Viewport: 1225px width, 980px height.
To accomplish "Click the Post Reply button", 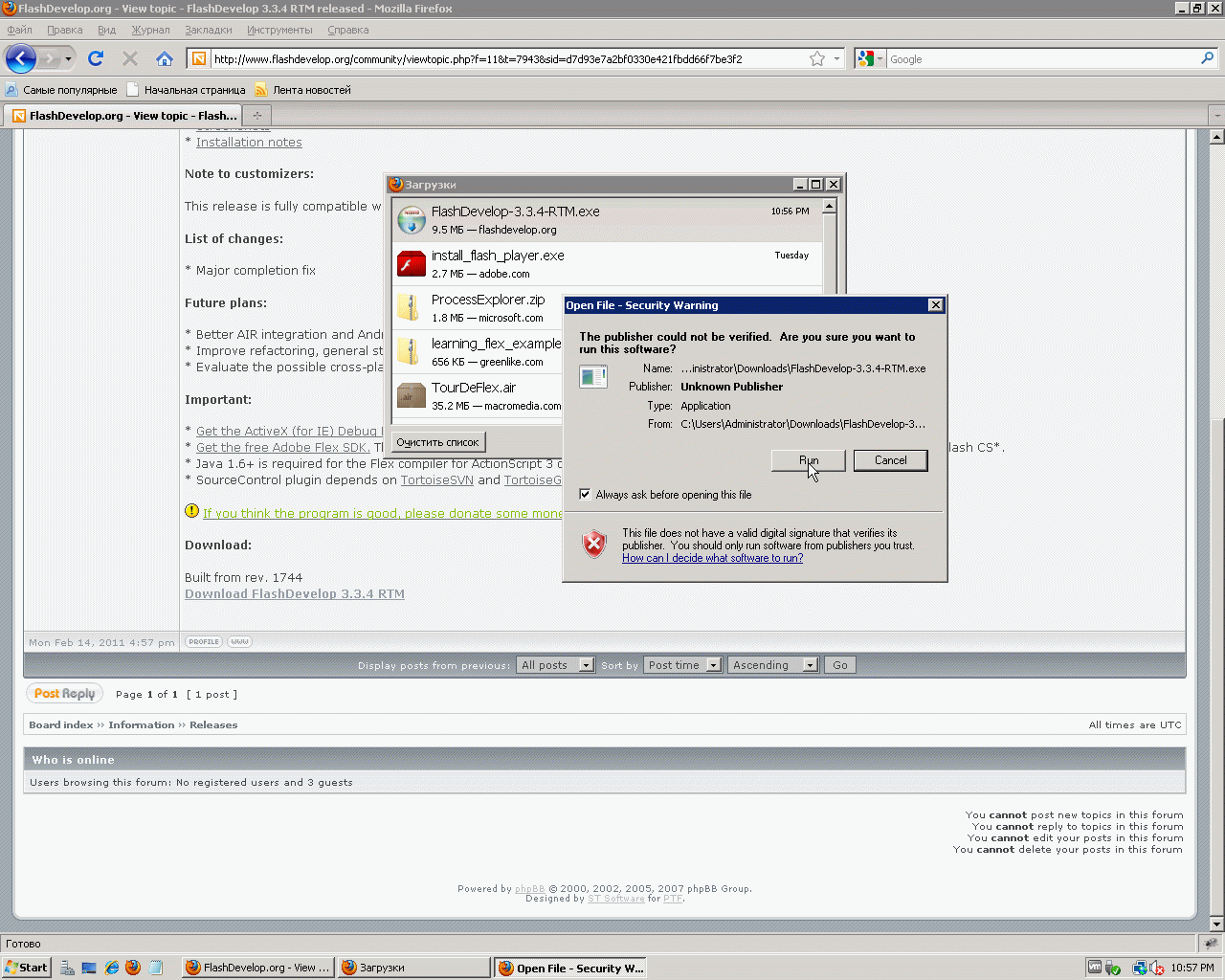I will [x=65, y=694].
